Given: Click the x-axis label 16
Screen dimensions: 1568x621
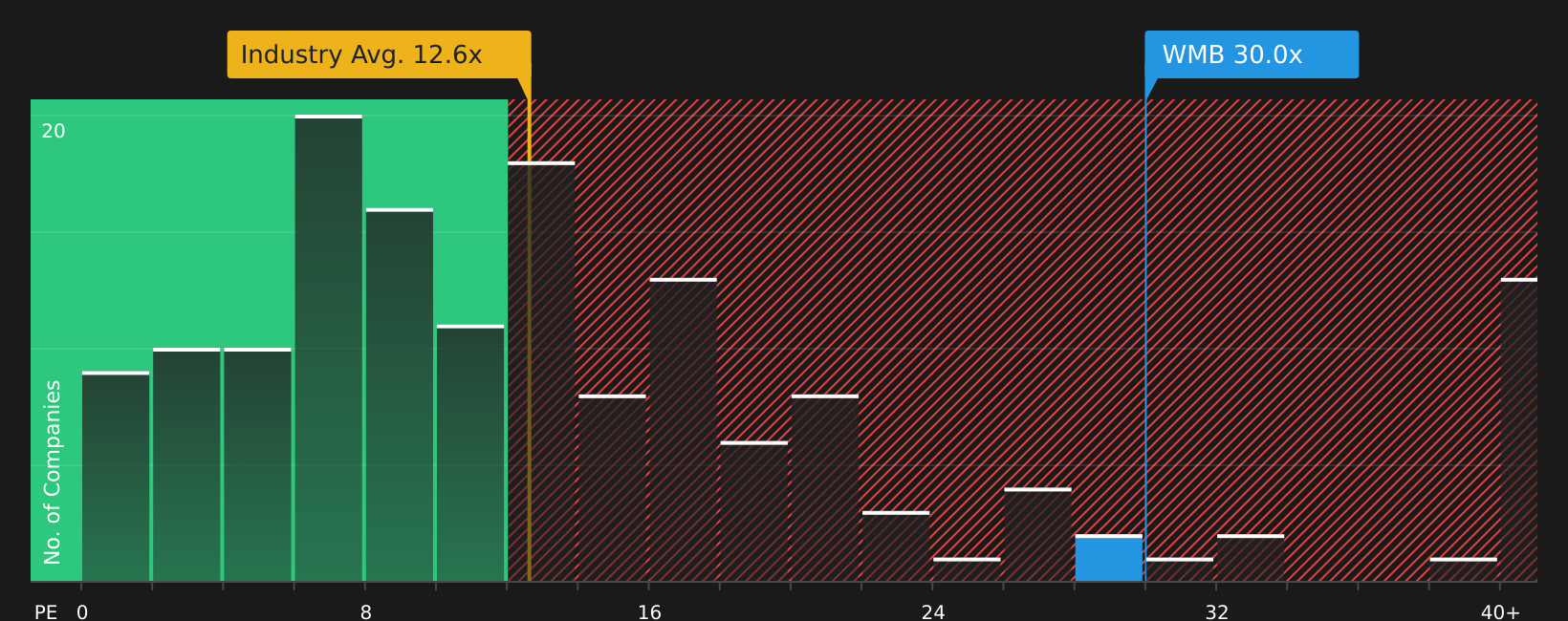Looking at the screenshot, I should pos(650,612).
